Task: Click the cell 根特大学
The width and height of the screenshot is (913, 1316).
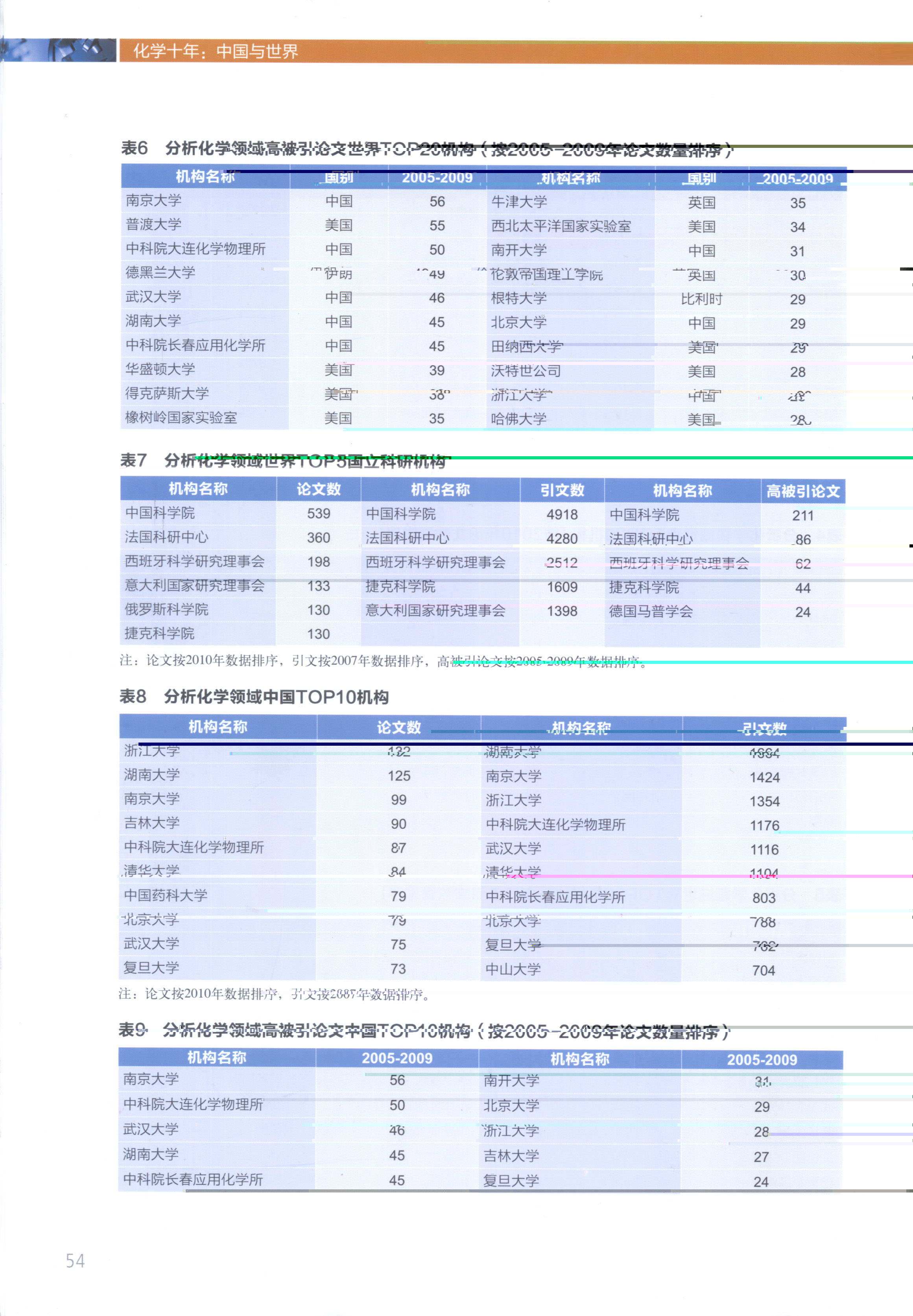Action: [519, 298]
